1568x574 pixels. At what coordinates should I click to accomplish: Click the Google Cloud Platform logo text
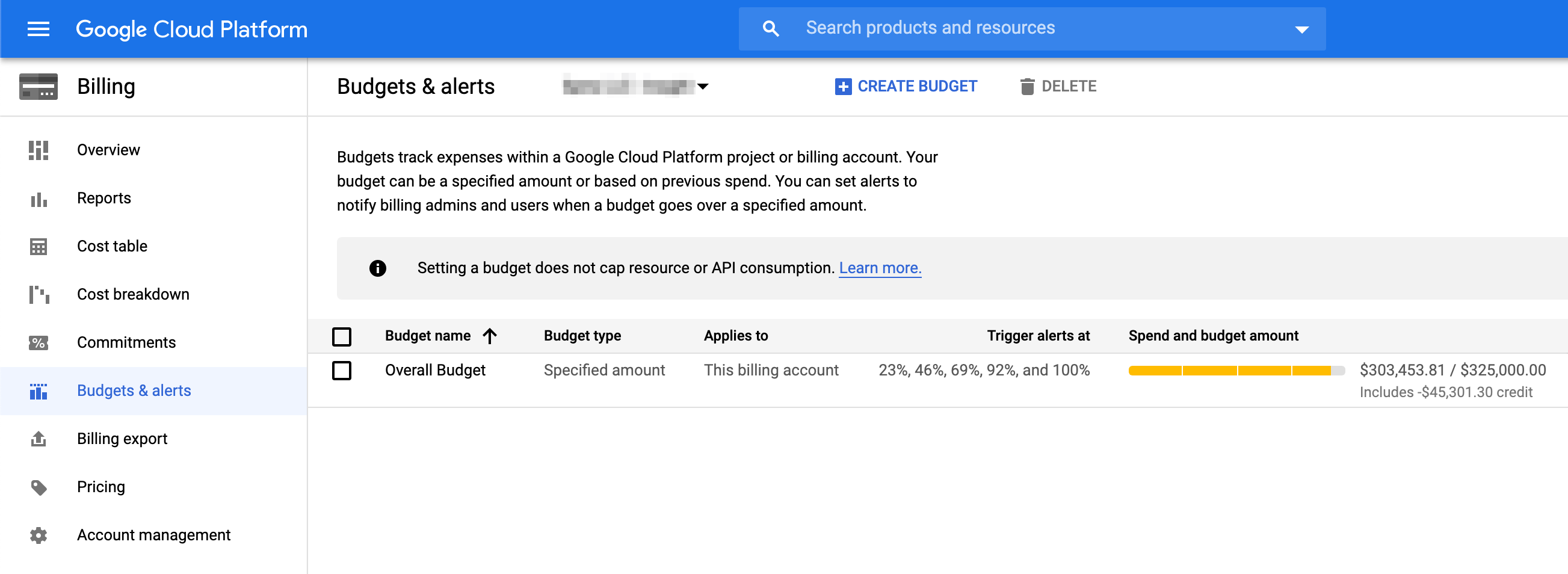pos(191,29)
